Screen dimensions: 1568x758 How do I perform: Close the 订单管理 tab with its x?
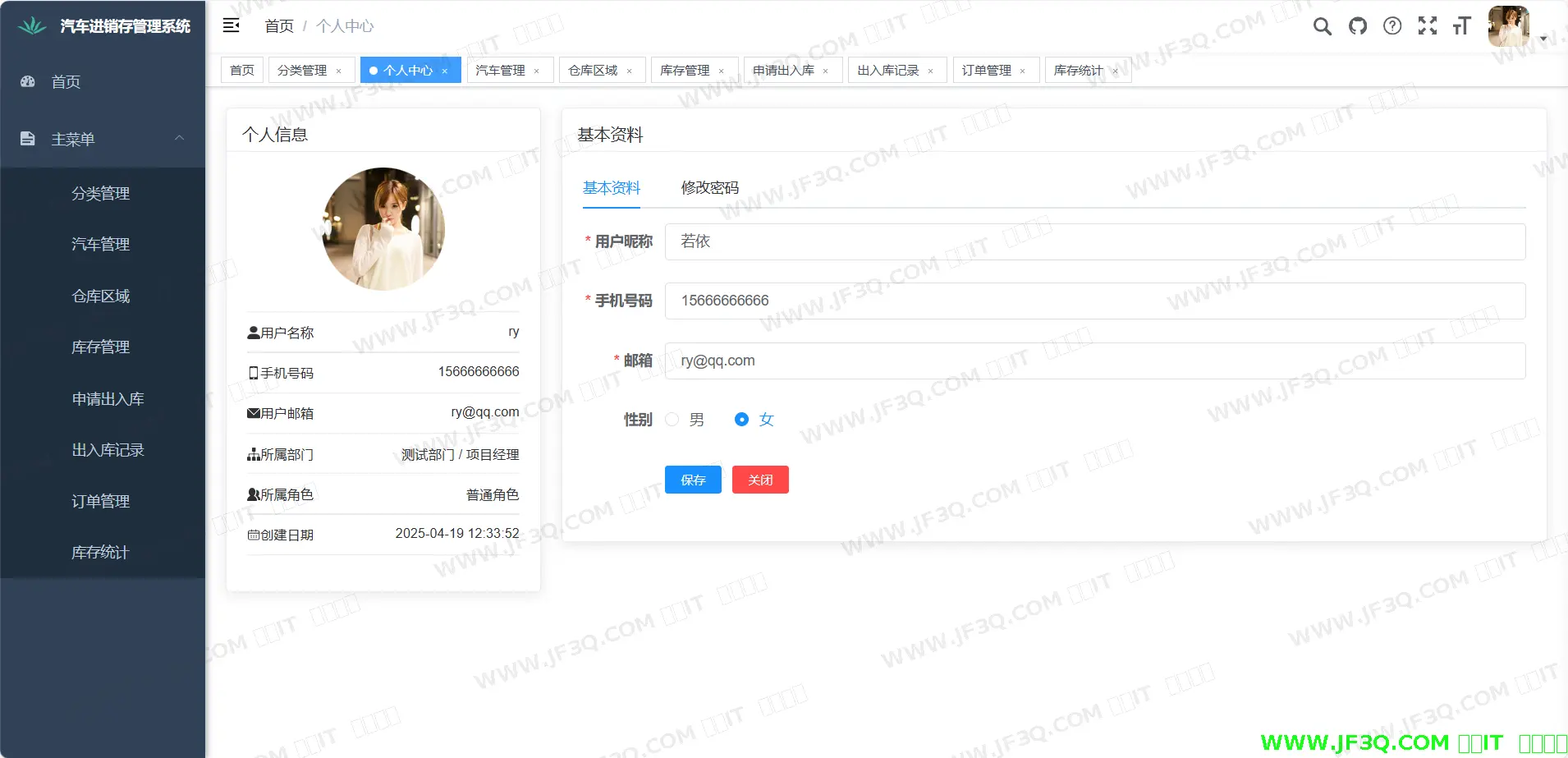[x=1022, y=71]
